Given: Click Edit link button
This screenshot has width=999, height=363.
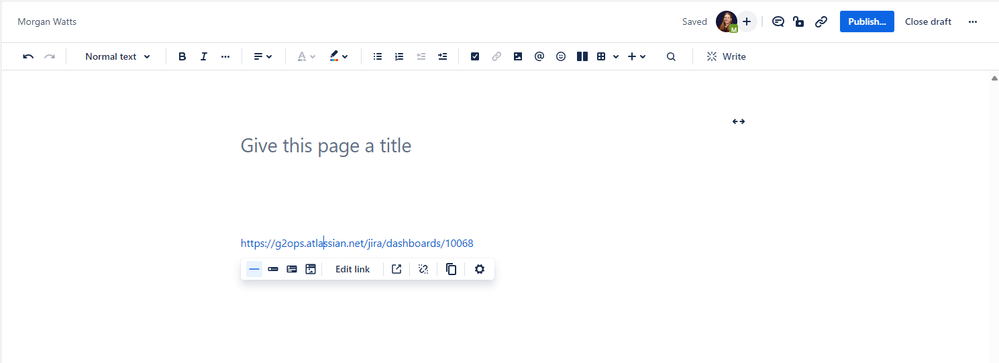Looking at the screenshot, I should [x=352, y=269].
